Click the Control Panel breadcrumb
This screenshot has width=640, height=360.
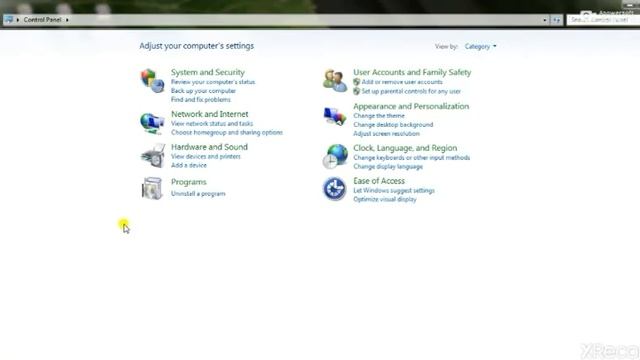(42, 20)
